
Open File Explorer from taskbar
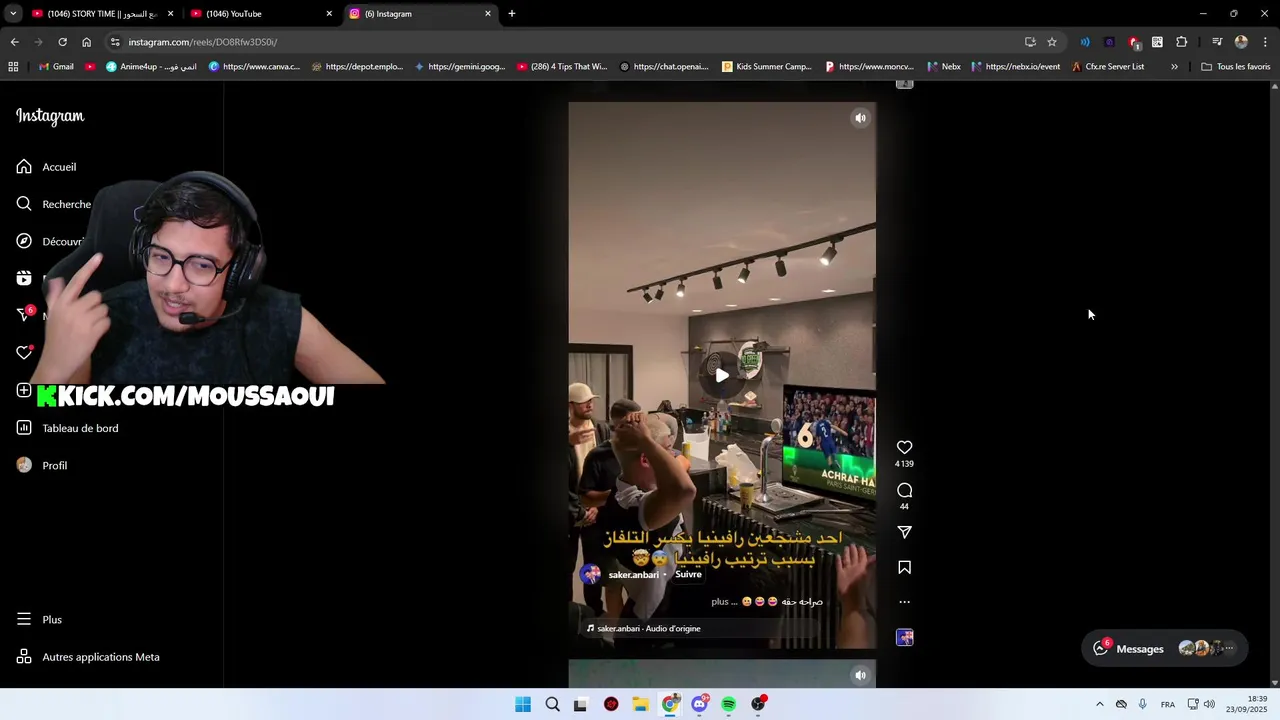click(640, 704)
